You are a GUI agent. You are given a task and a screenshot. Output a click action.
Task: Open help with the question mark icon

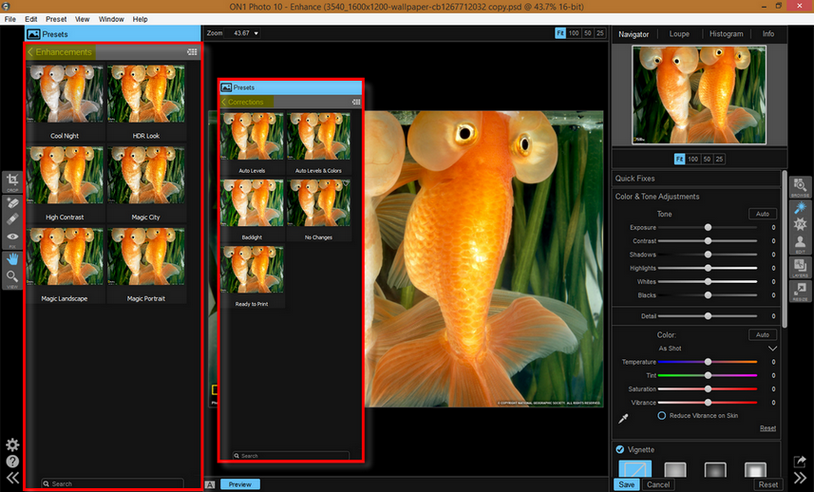(12, 461)
